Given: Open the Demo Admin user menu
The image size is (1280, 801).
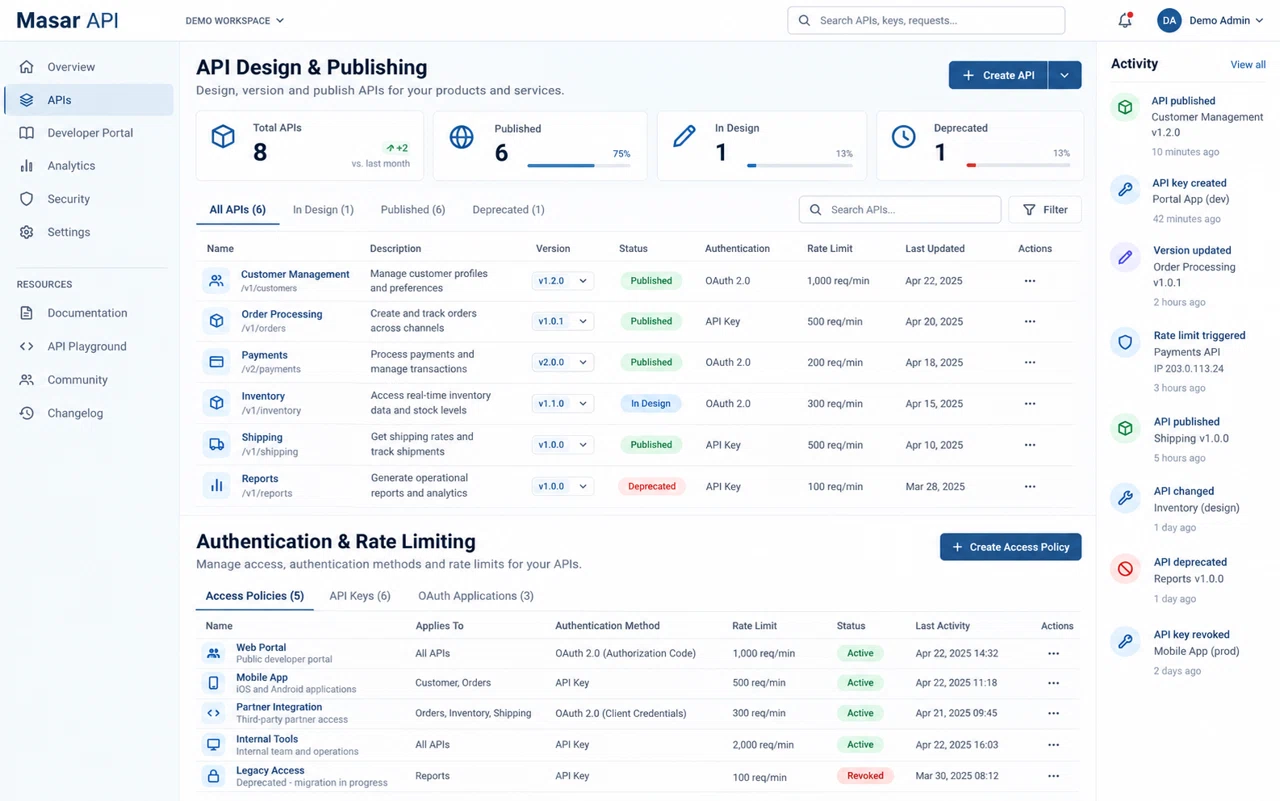Looking at the screenshot, I should point(1211,20).
